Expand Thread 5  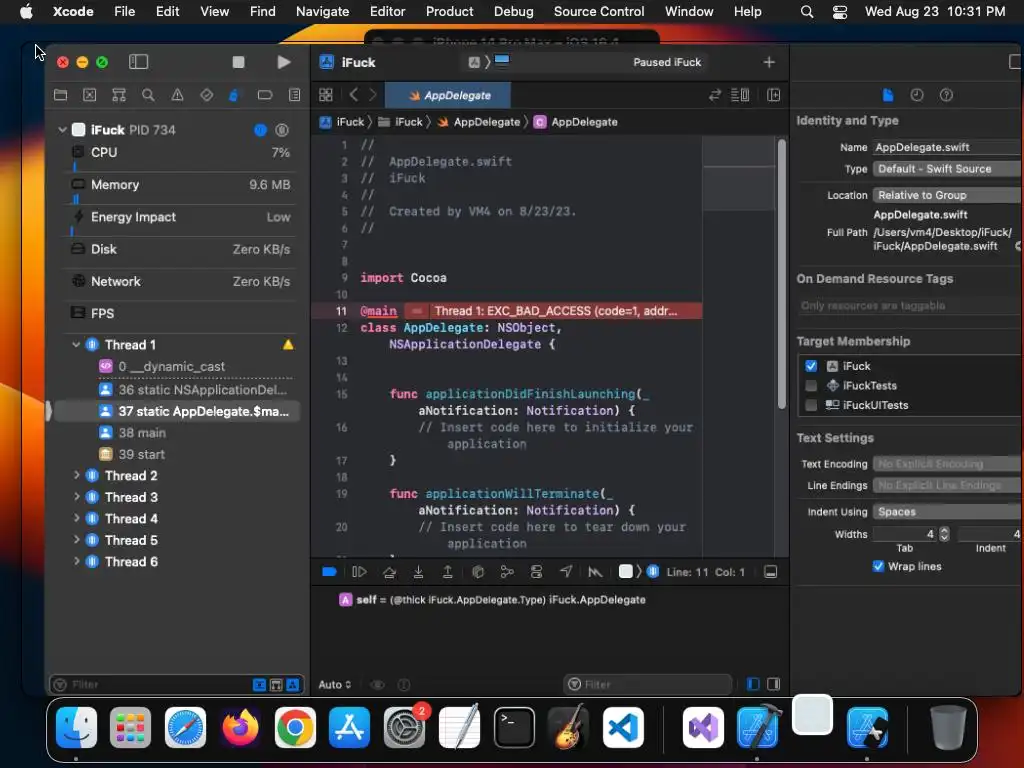point(76,540)
